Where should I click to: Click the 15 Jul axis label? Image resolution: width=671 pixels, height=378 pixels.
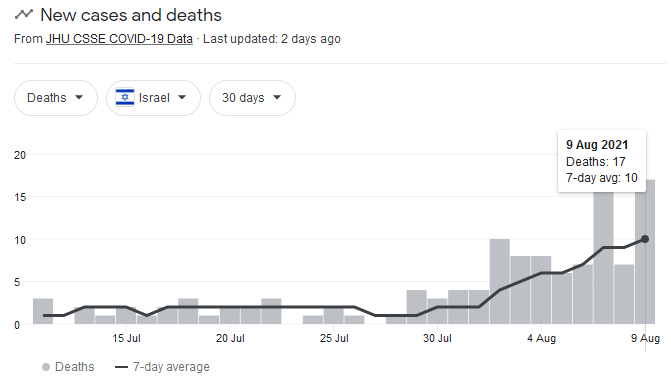pyautogui.click(x=126, y=338)
